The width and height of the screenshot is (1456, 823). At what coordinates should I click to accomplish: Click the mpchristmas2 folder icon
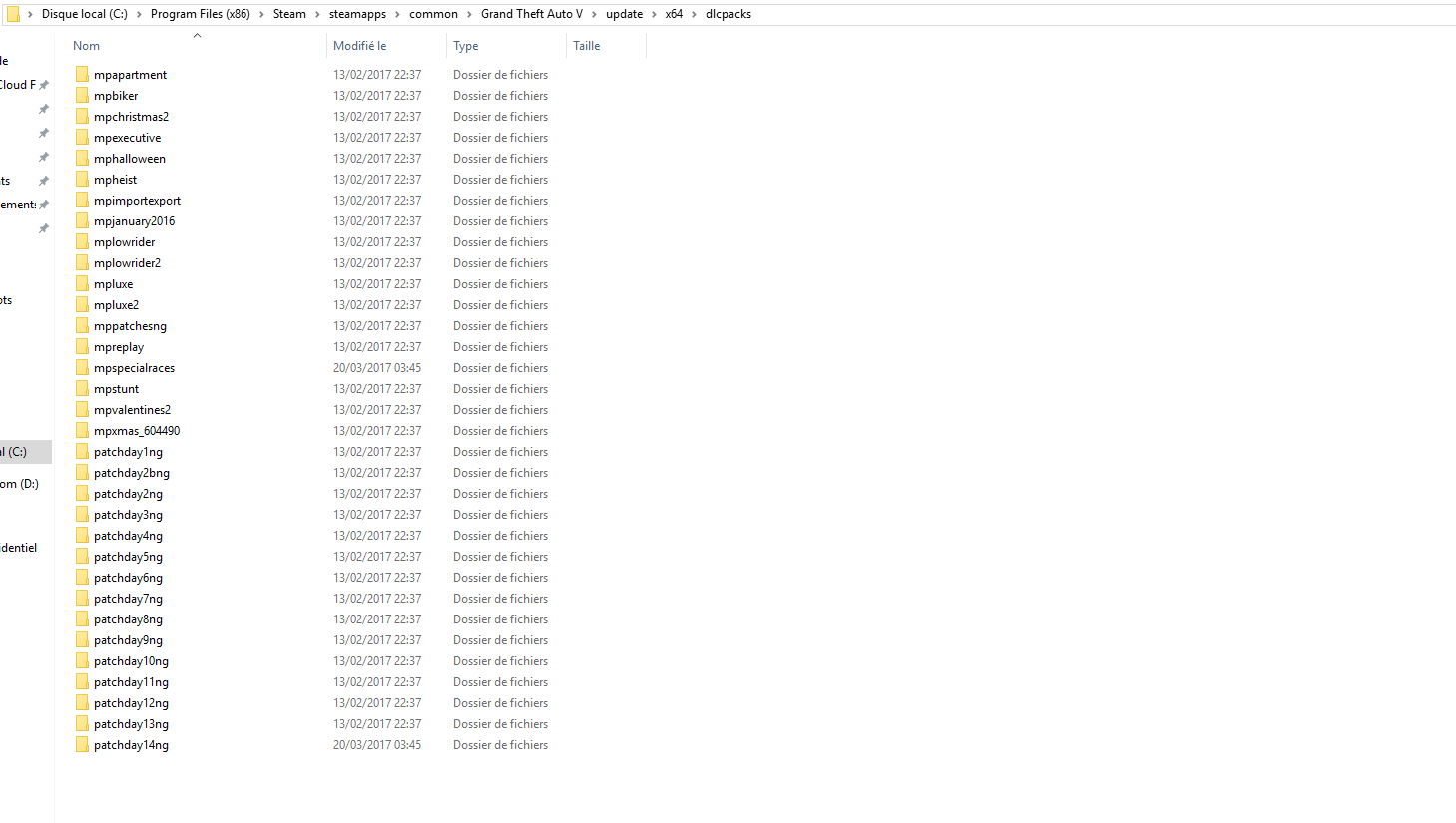[82, 116]
